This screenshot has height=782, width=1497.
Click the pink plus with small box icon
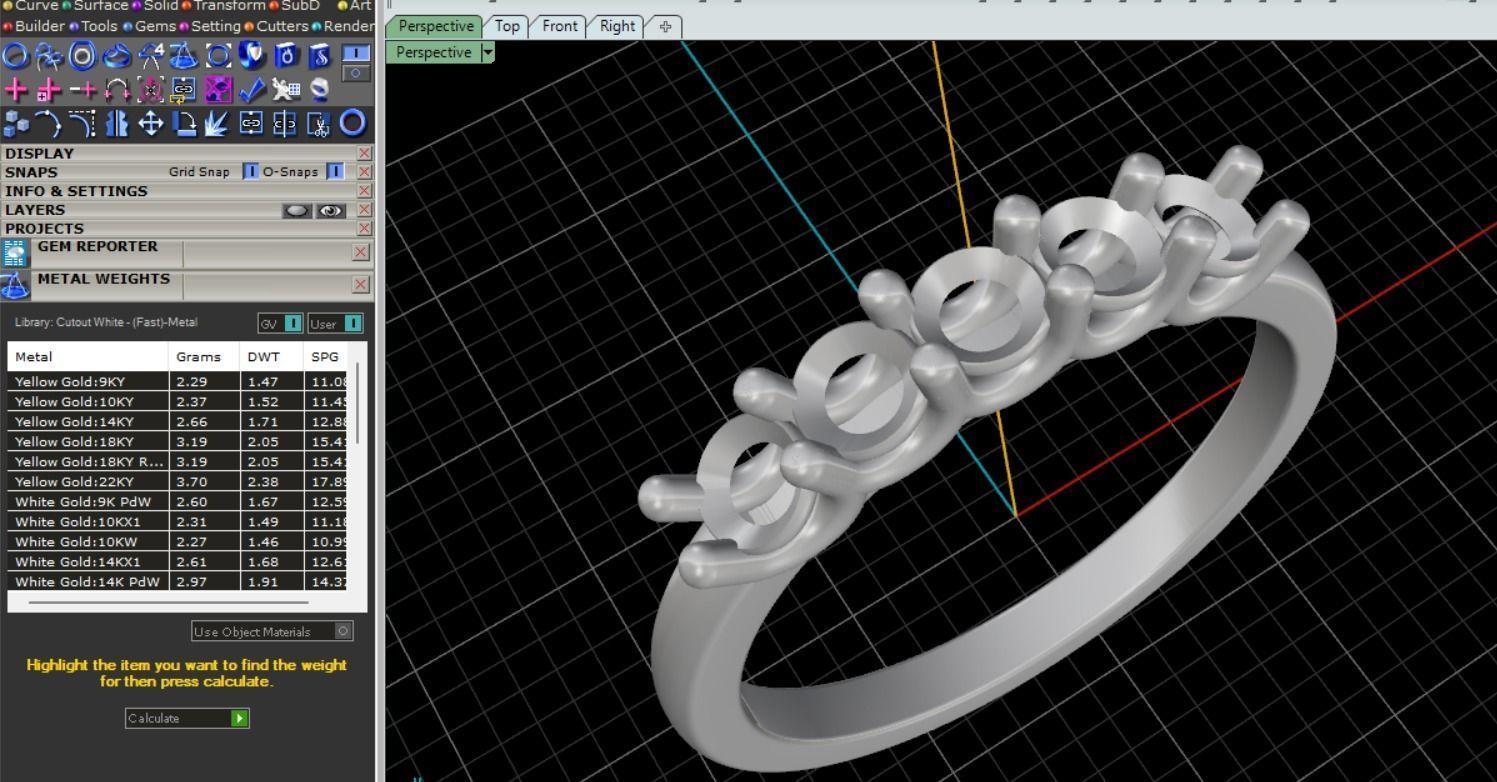[48, 90]
